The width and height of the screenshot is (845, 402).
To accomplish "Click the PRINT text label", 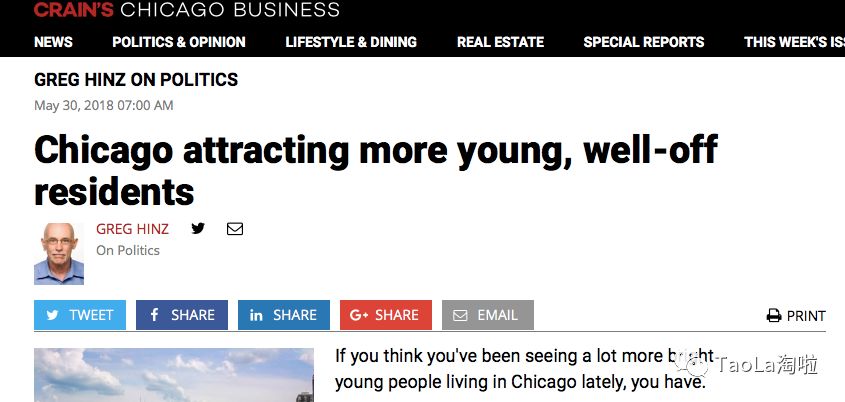I will 806,316.
